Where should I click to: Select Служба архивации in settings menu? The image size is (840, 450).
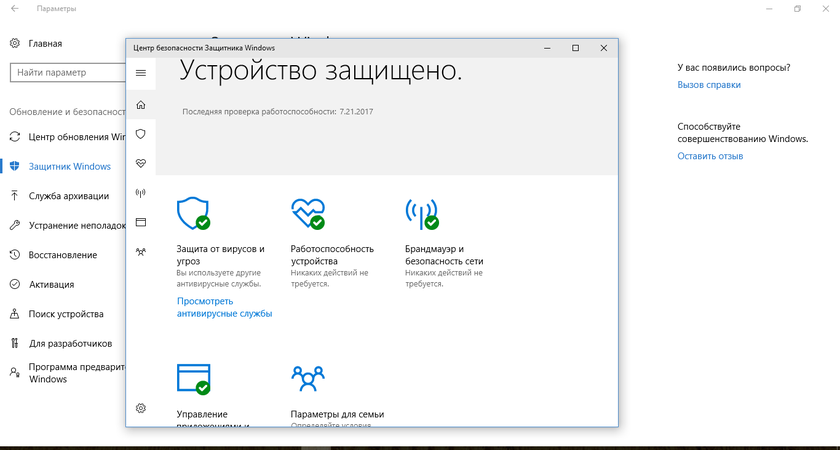[70, 195]
